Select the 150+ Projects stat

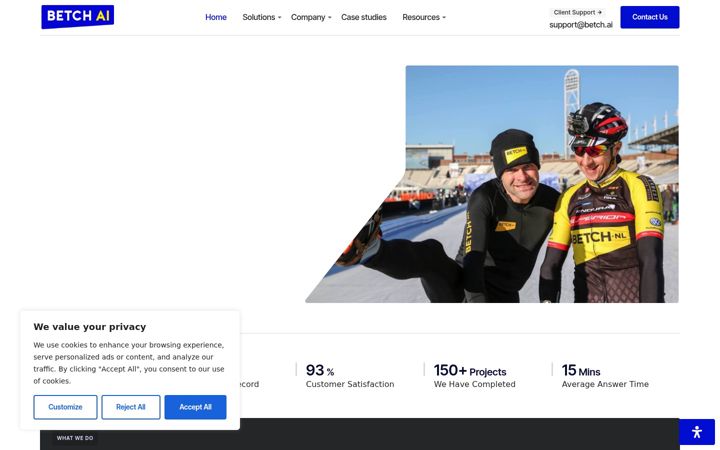tap(474, 376)
